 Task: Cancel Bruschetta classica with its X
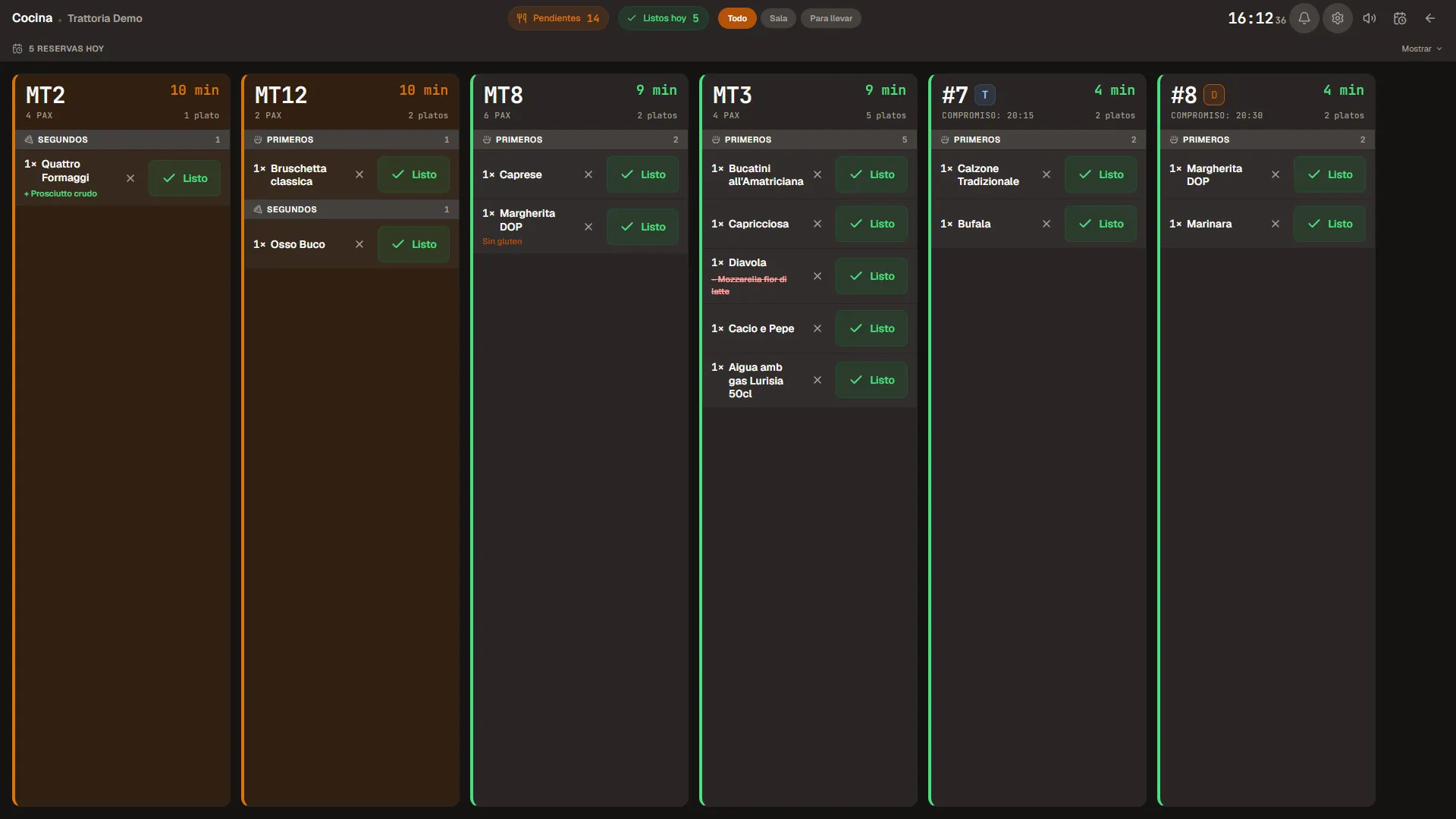359,174
